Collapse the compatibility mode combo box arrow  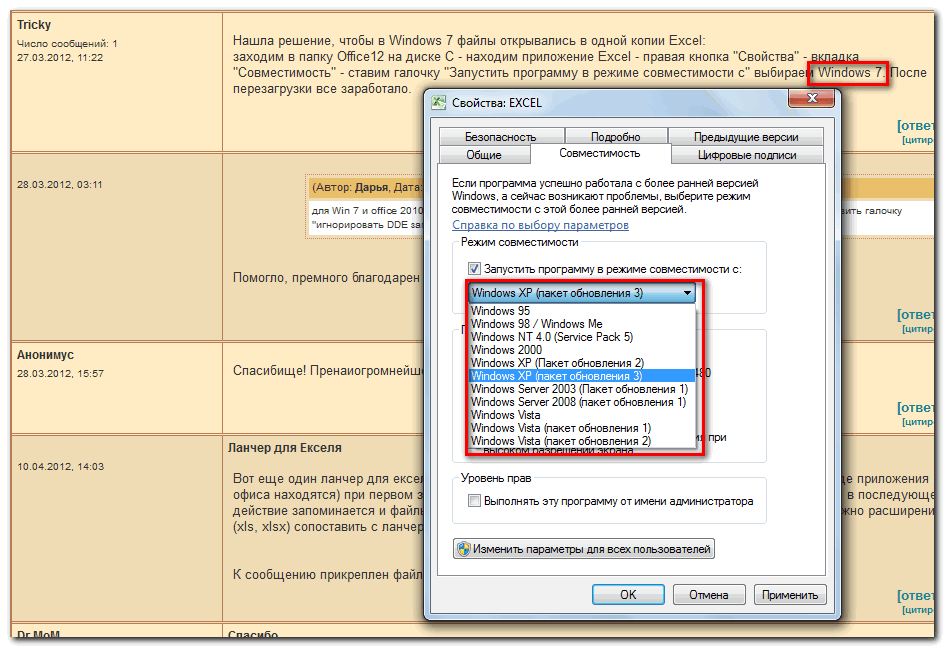pos(687,293)
